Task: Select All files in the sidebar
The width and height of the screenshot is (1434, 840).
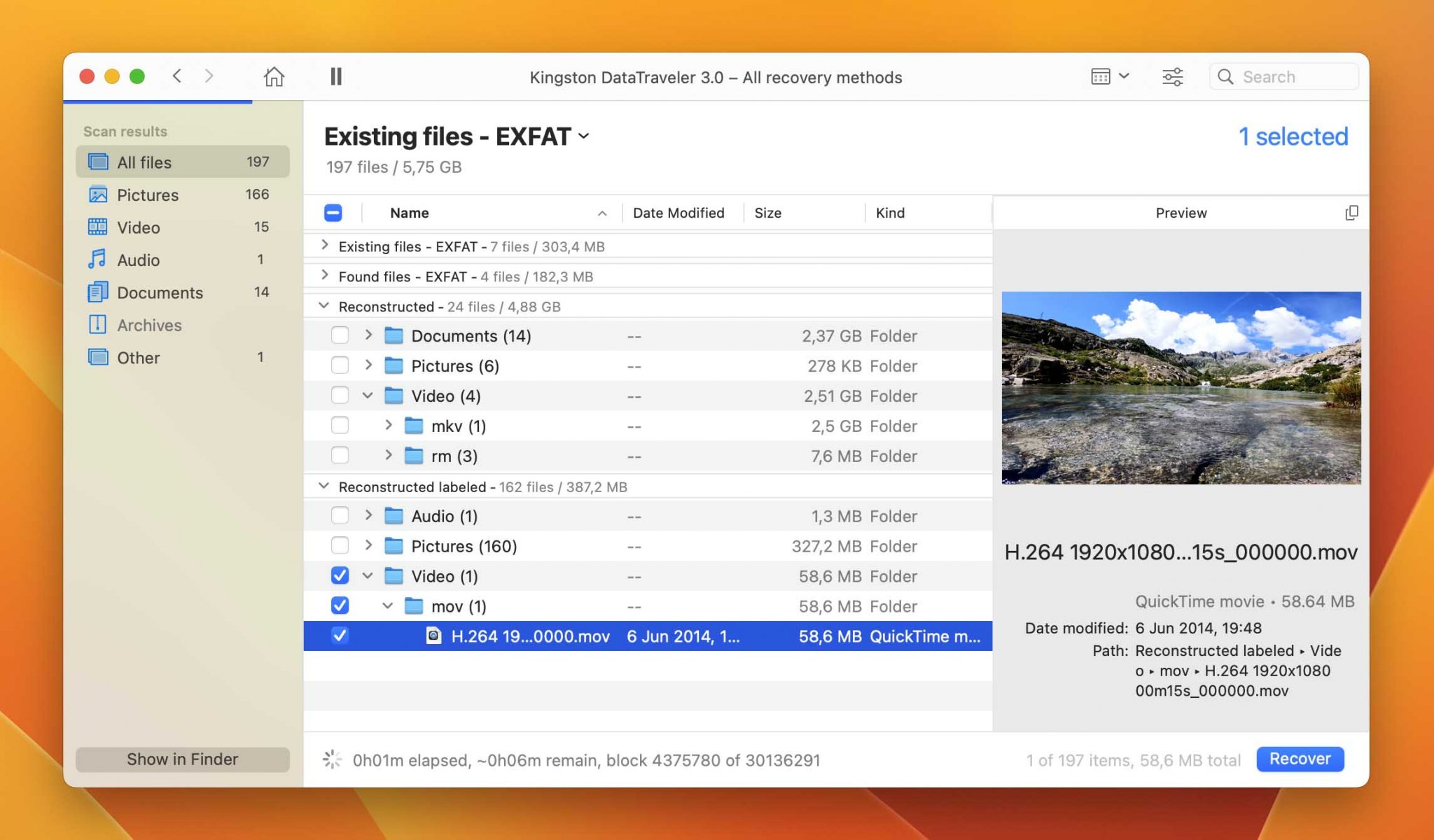Action: (x=144, y=162)
